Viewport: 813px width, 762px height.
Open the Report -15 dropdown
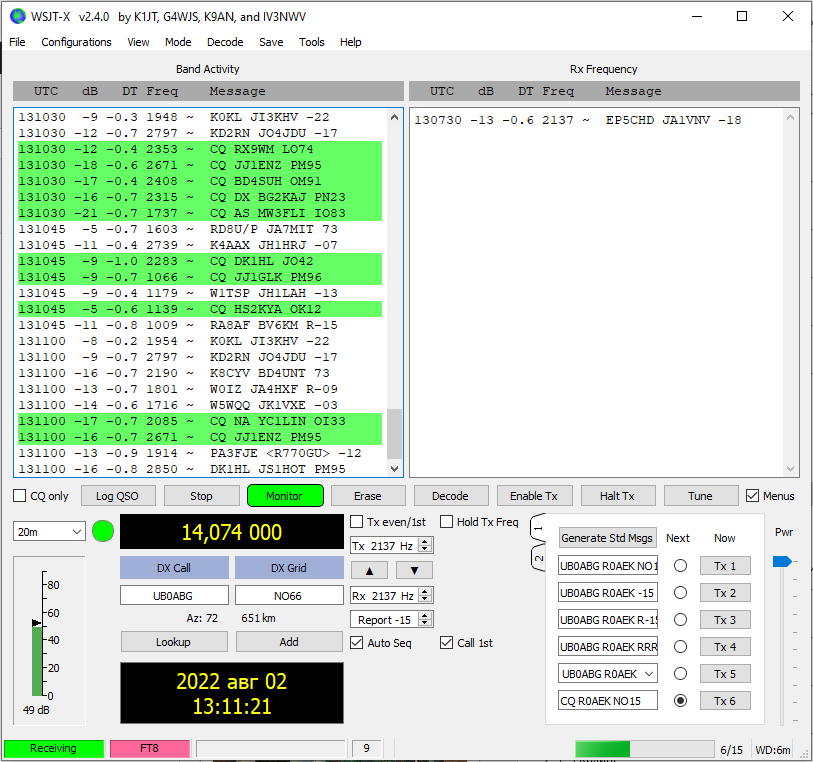tap(426, 618)
